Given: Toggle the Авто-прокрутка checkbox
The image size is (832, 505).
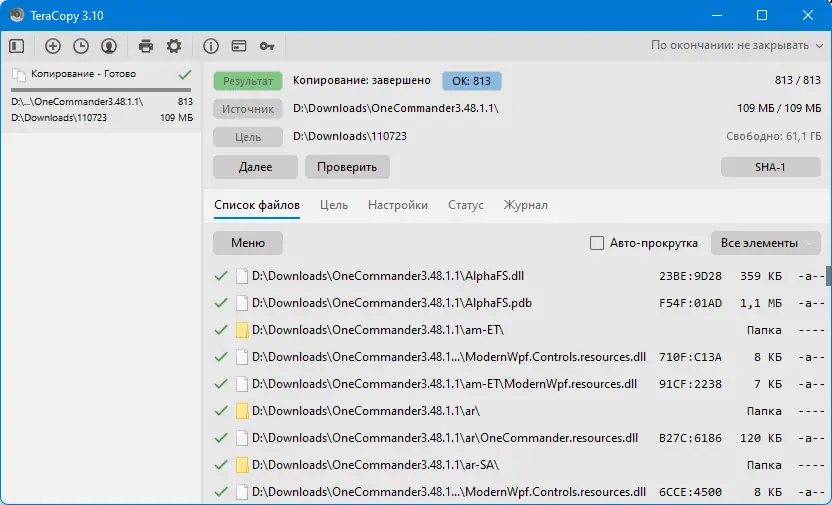Looking at the screenshot, I should [597, 243].
